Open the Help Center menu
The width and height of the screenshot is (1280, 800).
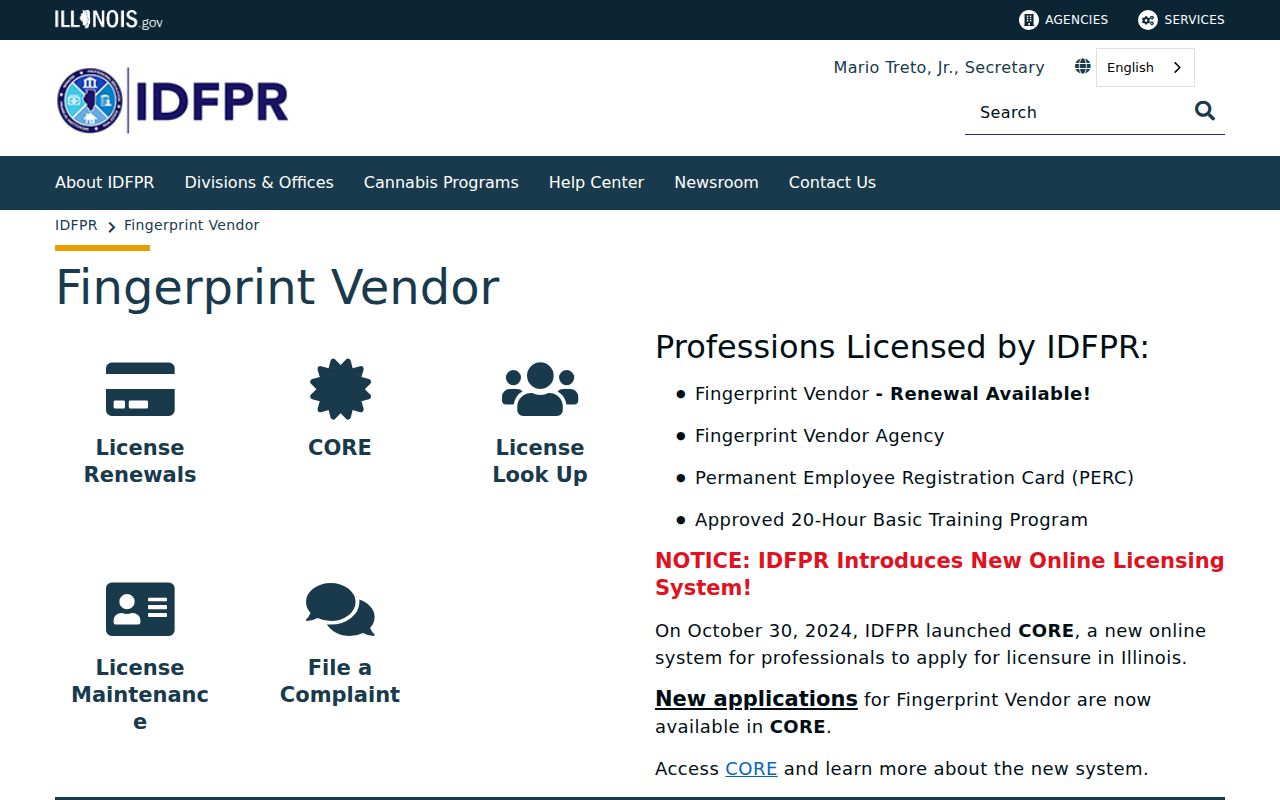tap(596, 183)
